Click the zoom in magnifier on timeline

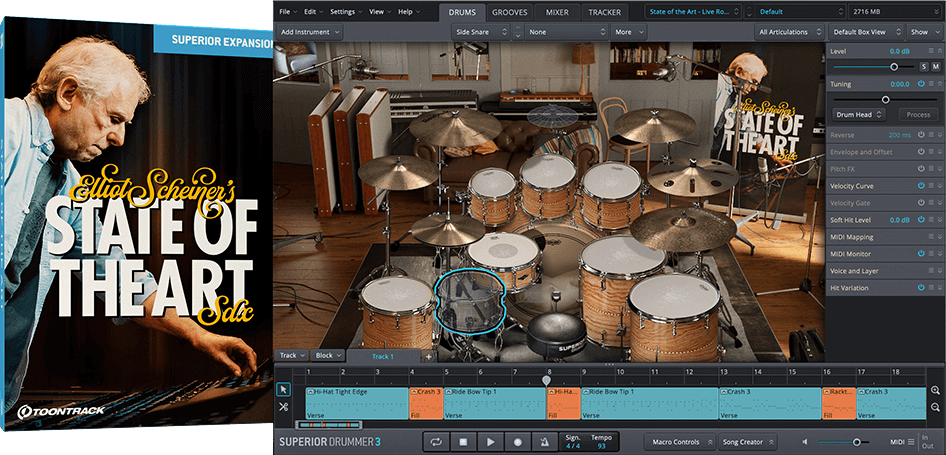(935, 391)
